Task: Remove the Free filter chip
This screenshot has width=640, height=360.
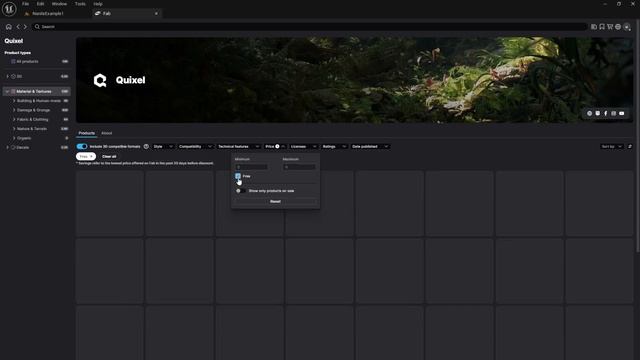Action: point(91,157)
